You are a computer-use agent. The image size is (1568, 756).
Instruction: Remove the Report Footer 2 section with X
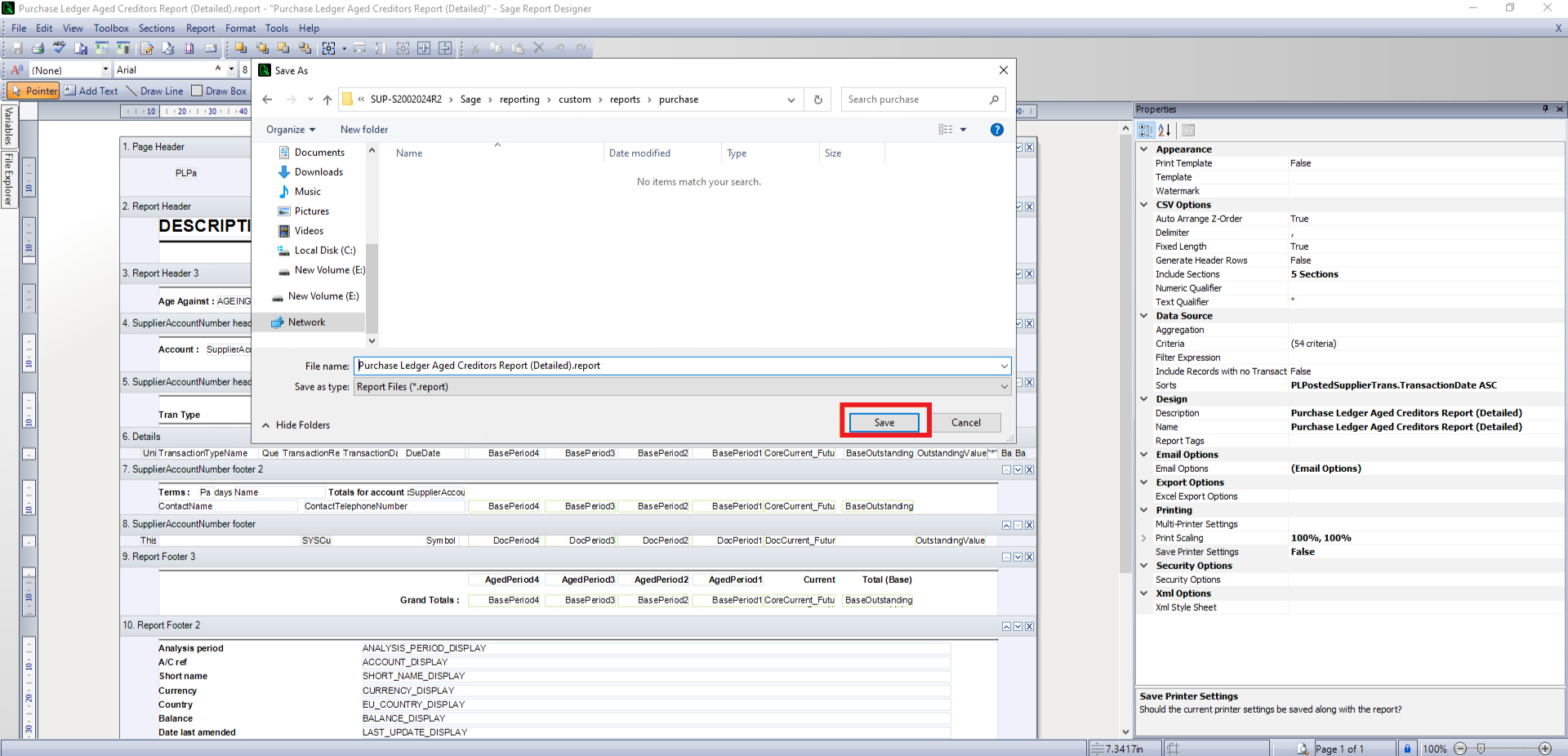1029,626
